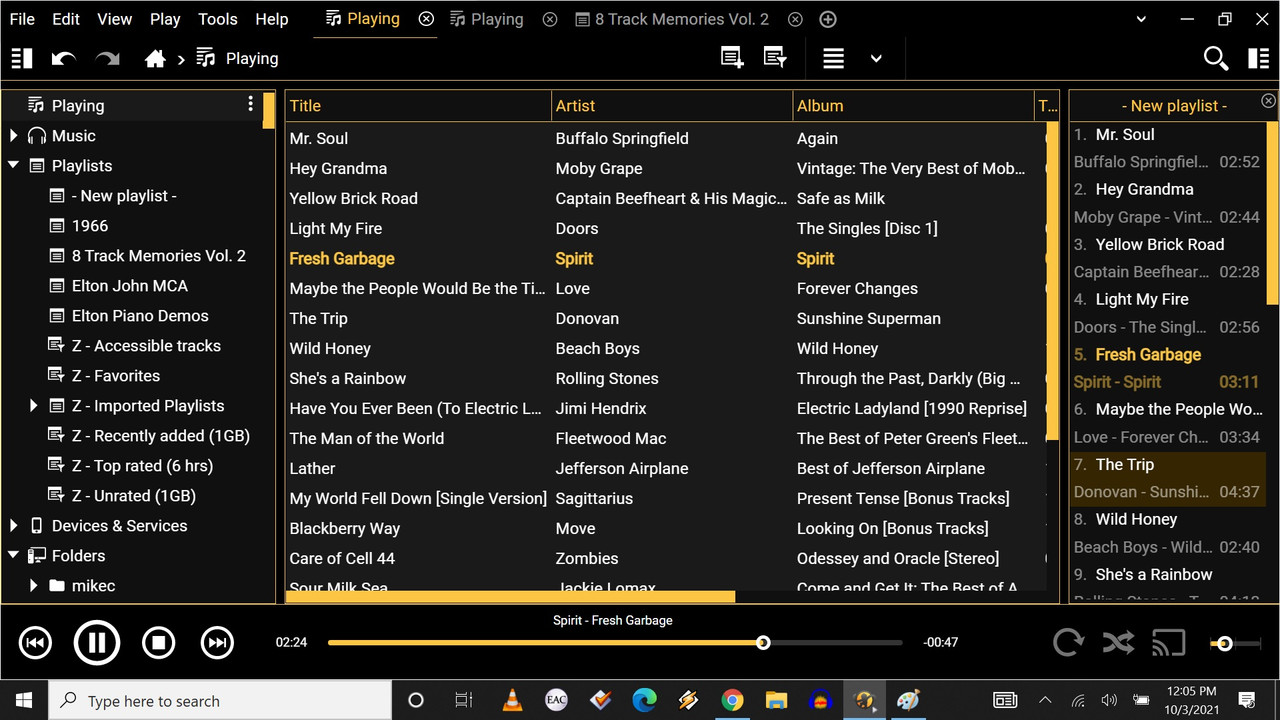
Task: Expand Devices & Services node
Action: click(x=13, y=526)
